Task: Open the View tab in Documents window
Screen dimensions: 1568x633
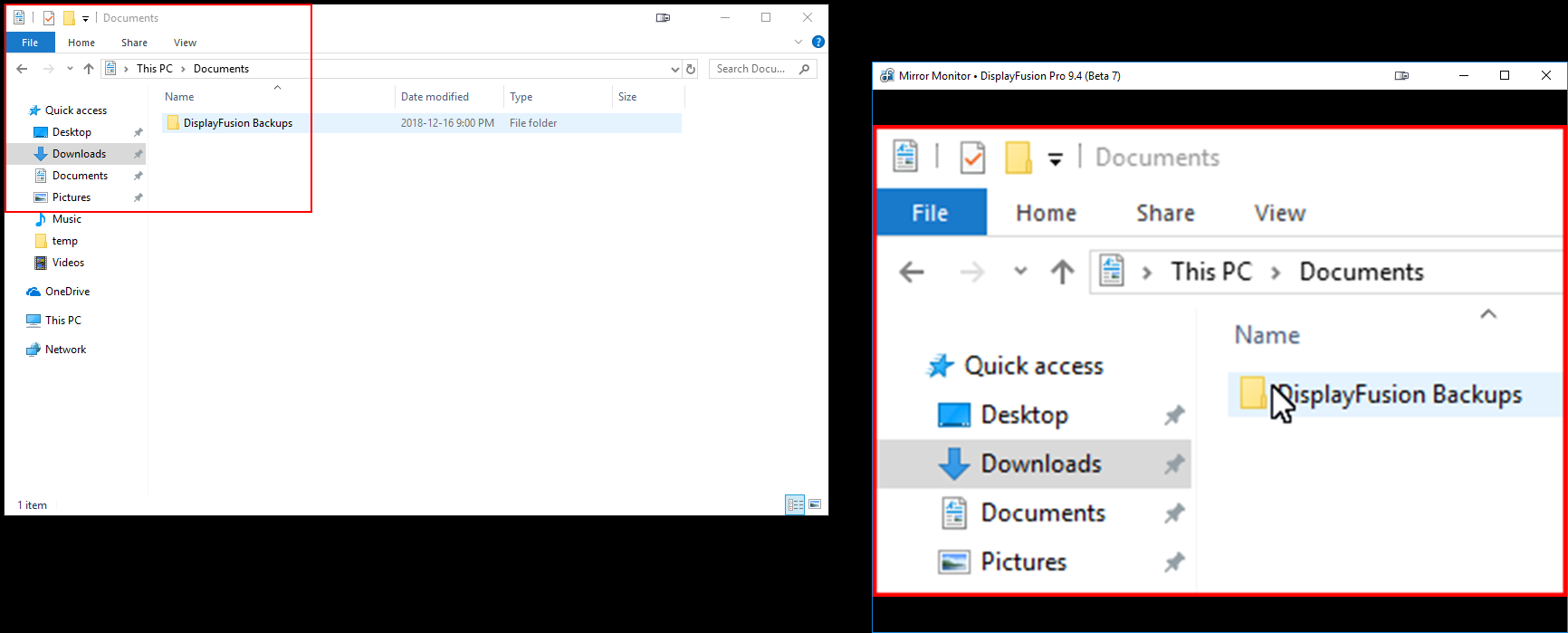Action: (x=185, y=43)
